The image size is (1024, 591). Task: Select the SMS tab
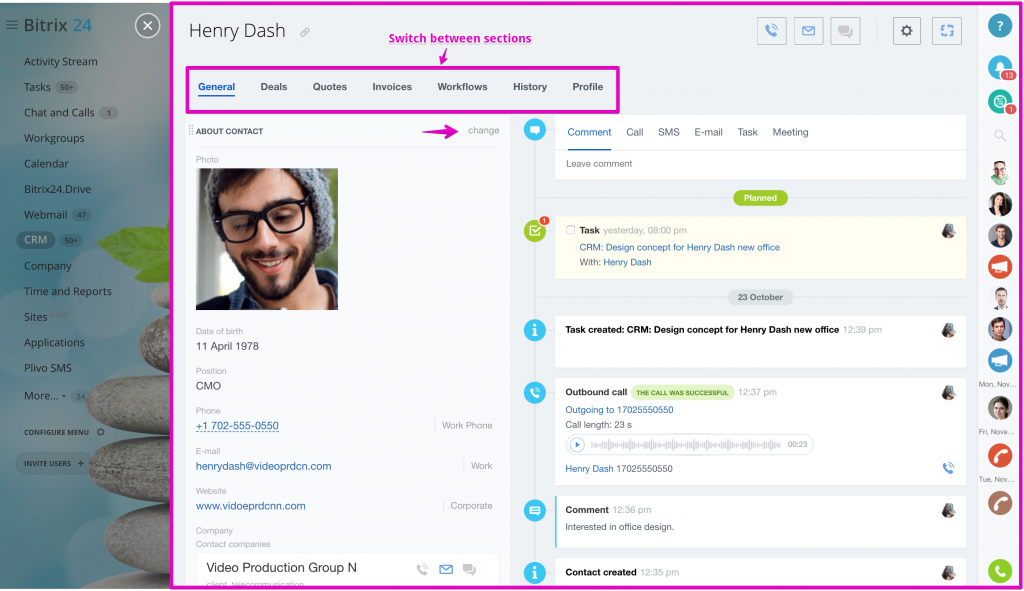point(669,132)
